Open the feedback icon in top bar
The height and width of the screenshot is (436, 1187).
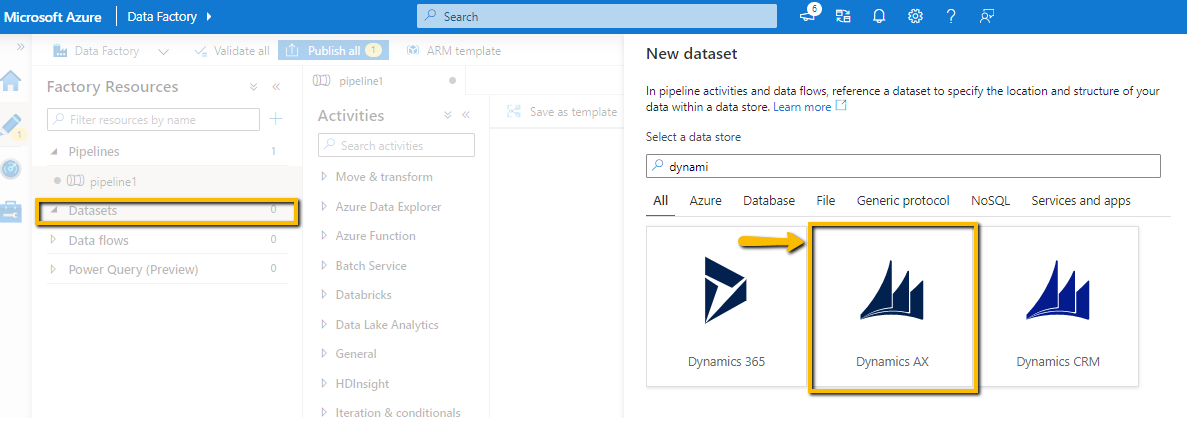tap(986, 16)
